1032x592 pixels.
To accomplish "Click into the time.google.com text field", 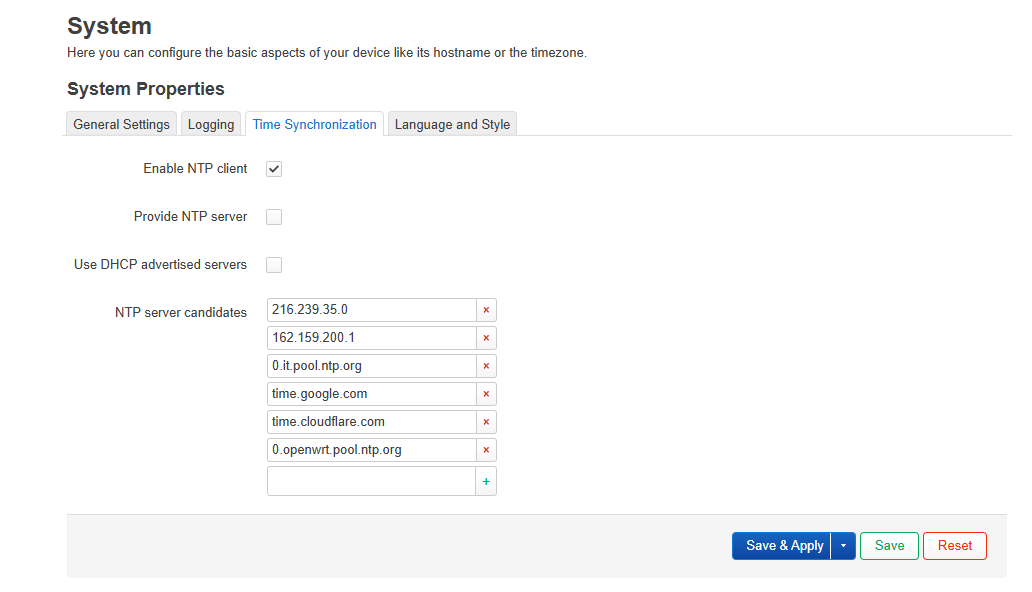I will 371,394.
